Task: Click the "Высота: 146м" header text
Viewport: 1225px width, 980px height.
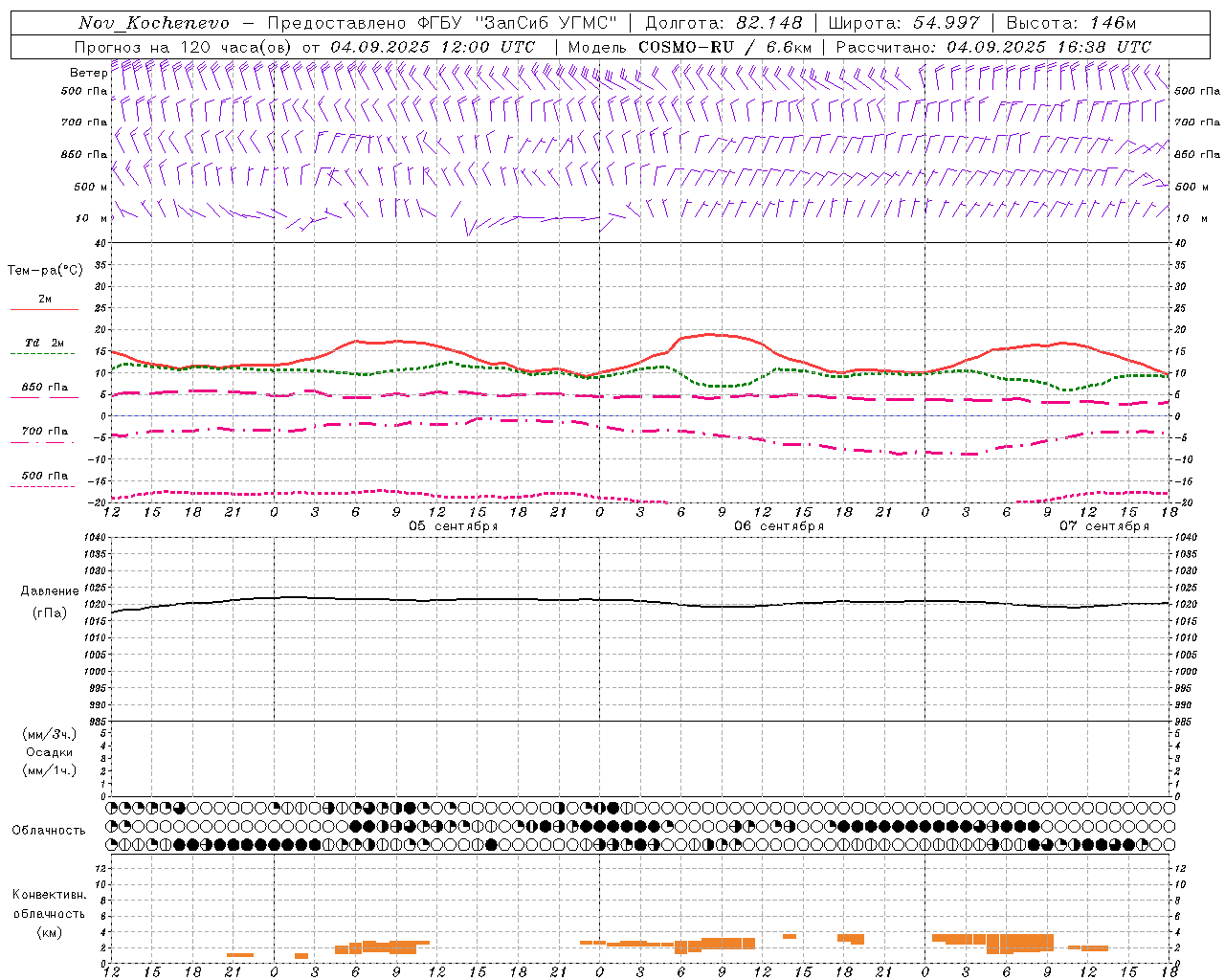Action: point(1071,23)
